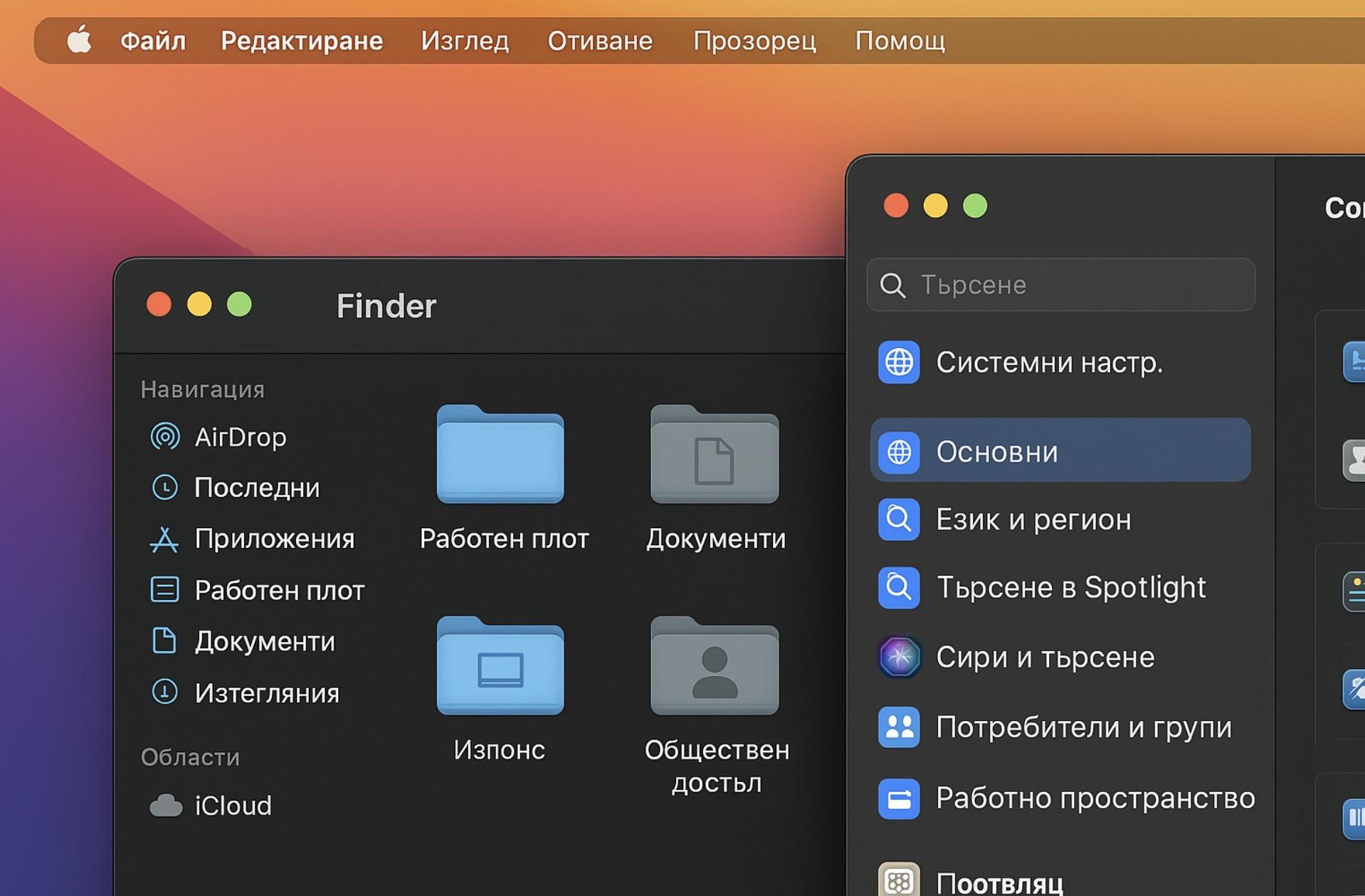Open the Файл menu

152,41
